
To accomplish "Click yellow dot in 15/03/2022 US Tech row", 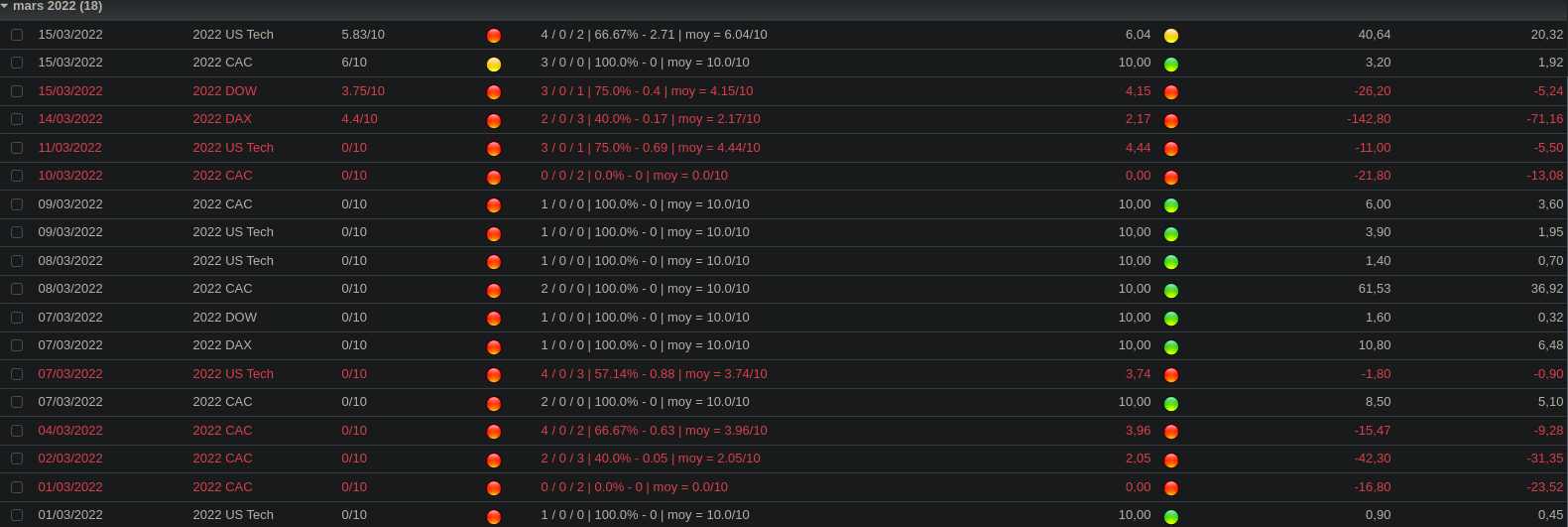I will tap(1171, 36).
